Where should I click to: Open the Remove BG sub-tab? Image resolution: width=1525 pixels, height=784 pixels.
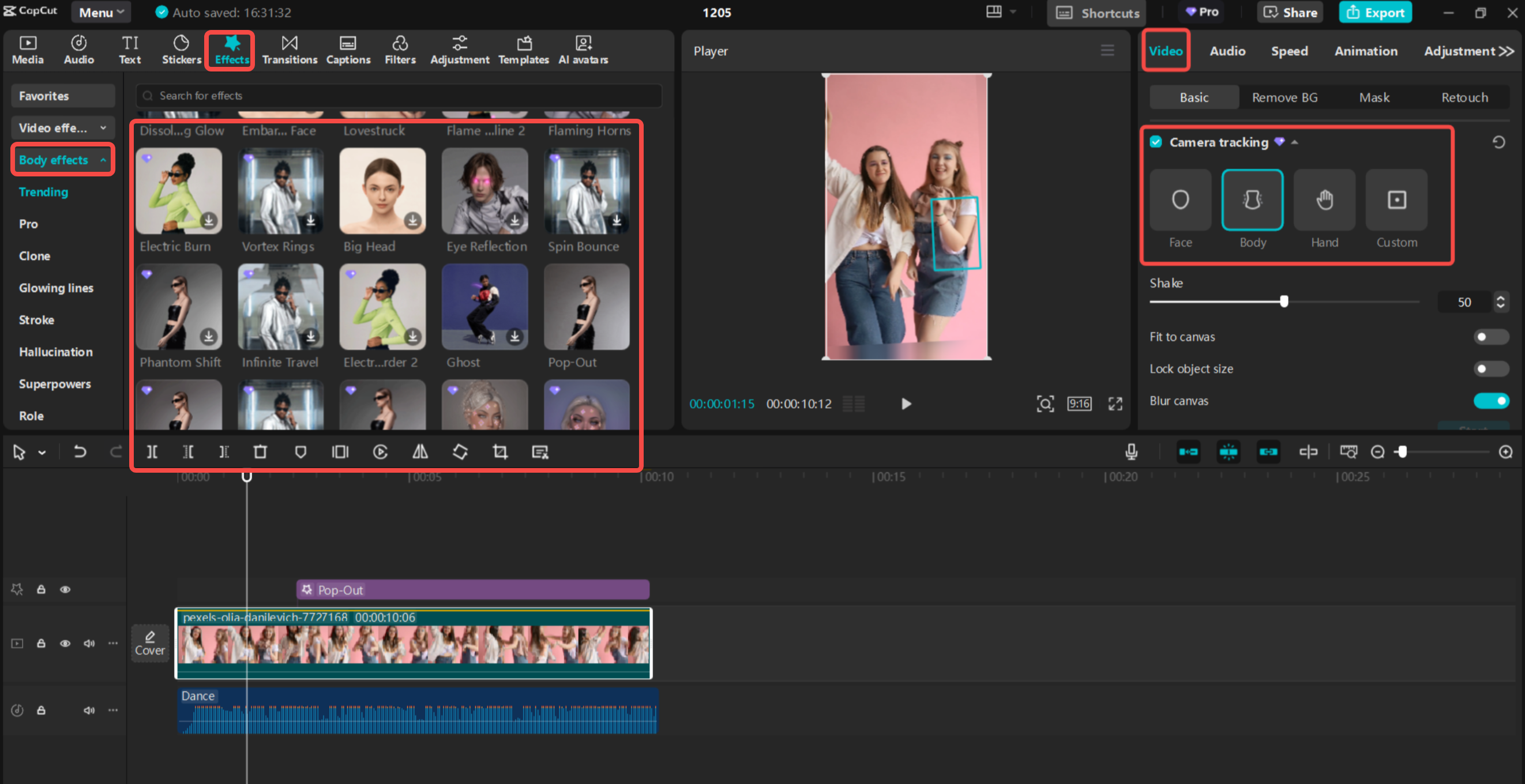tap(1284, 97)
